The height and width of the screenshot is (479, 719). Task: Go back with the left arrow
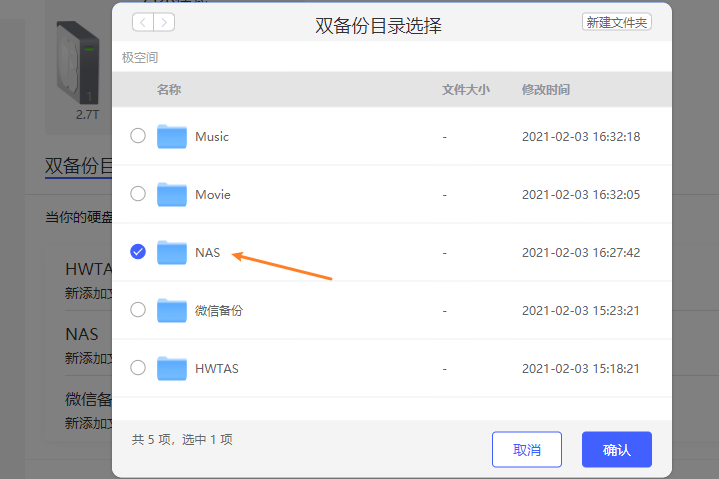click(x=143, y=22)
